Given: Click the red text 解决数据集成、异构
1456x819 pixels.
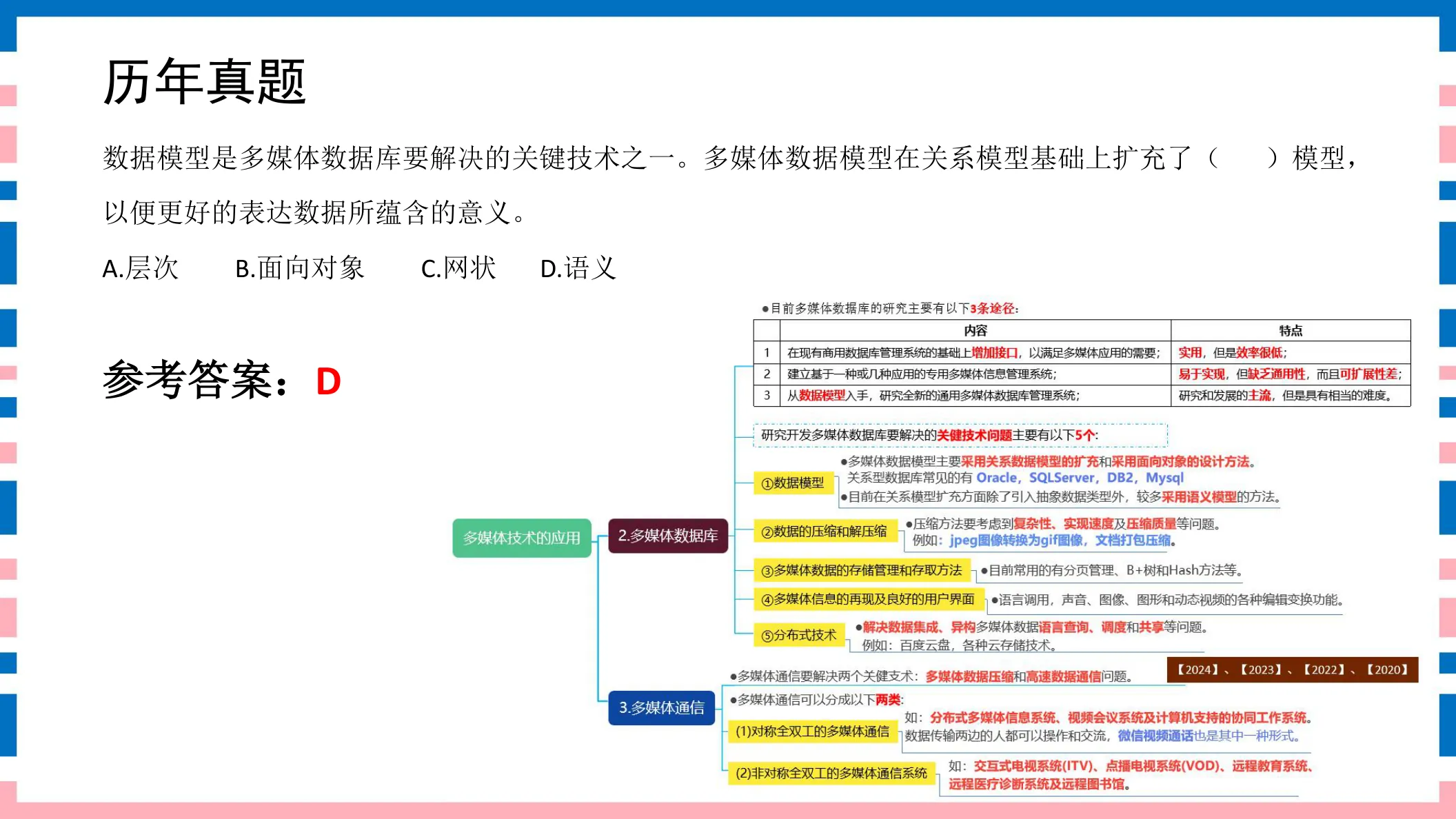Looking at the screenshot, I should point(919,627).
